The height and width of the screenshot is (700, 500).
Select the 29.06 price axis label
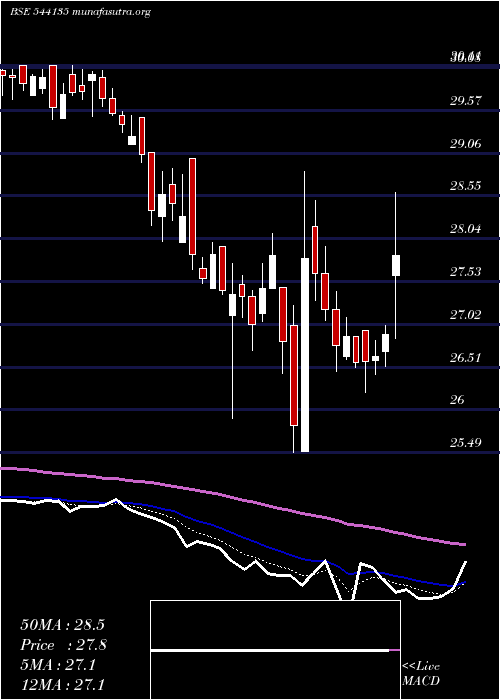tap(465, 144)
